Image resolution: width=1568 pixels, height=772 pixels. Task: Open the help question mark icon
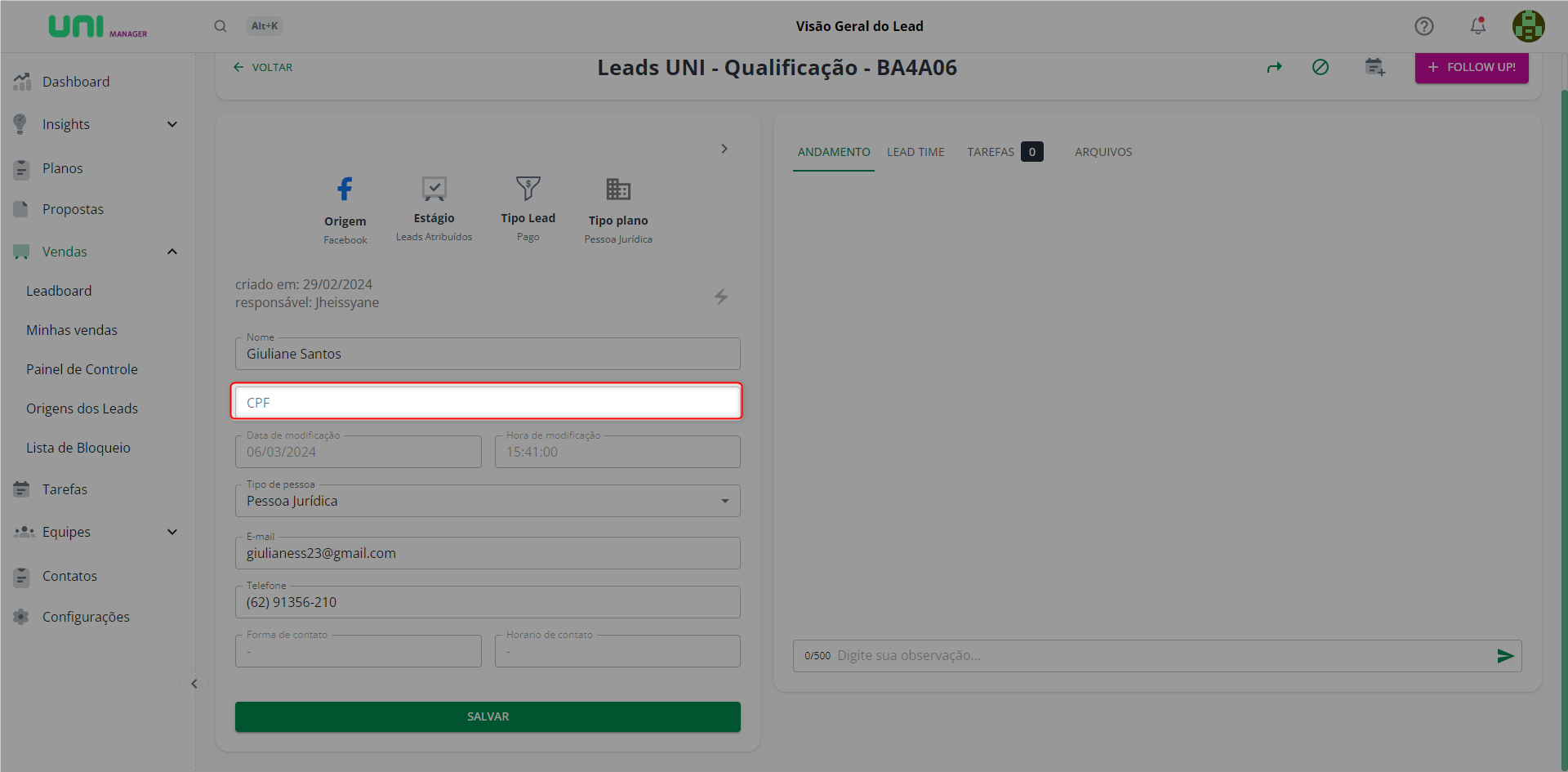1423,26
